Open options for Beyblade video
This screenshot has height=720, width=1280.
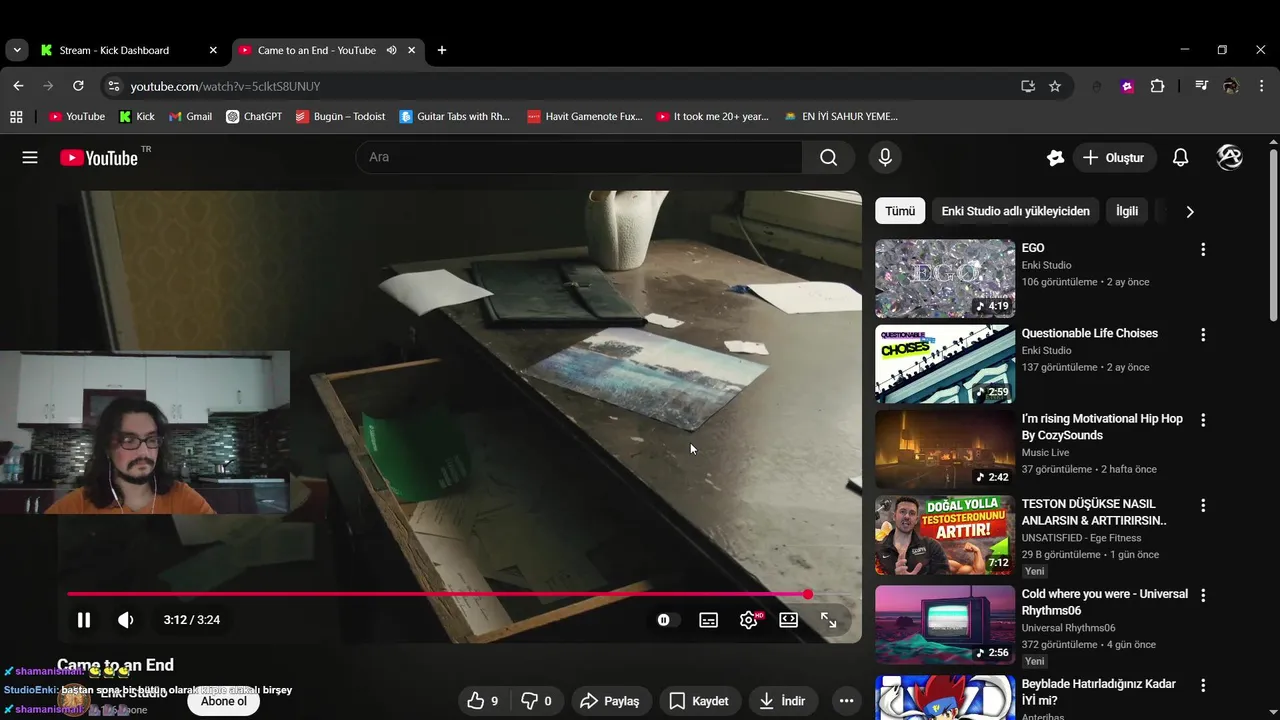pyautogui.click(x=1203, y=686)
